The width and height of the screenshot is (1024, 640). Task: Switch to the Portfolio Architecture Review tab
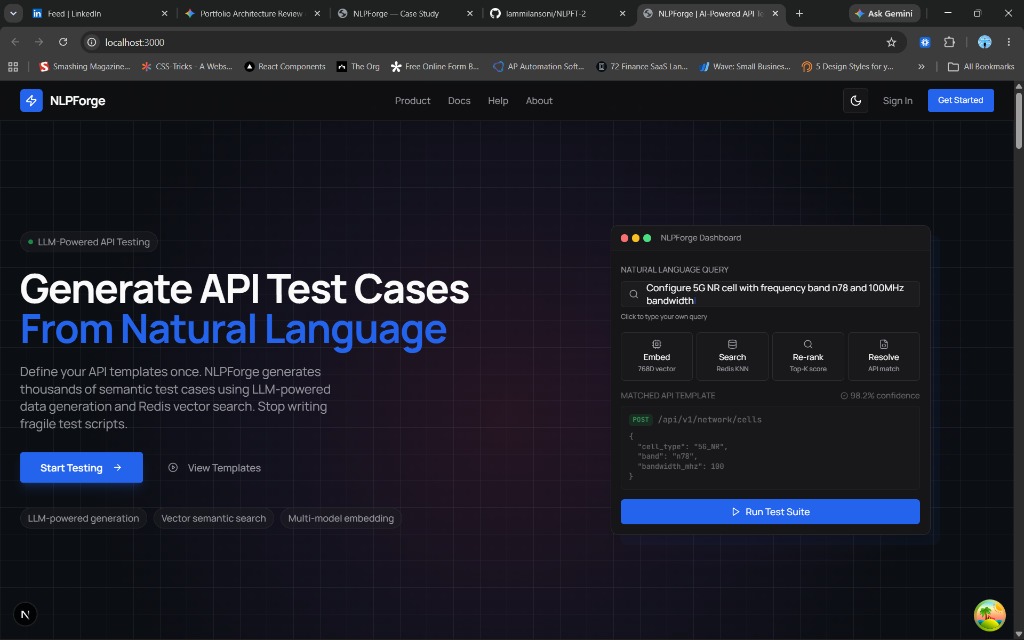tap(251, 14)
